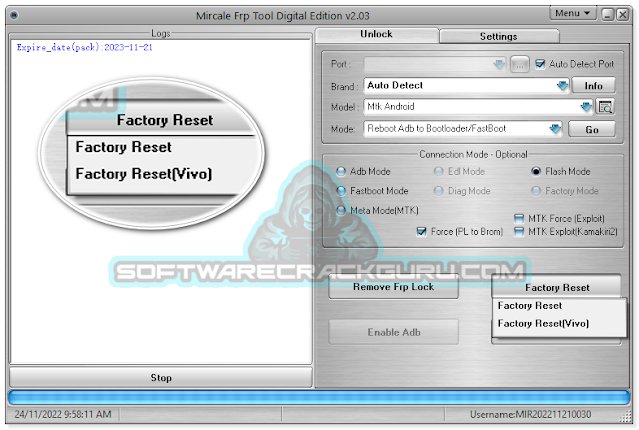
Task: Select Flash Mode radio button
Action: (x=536, y=172)
